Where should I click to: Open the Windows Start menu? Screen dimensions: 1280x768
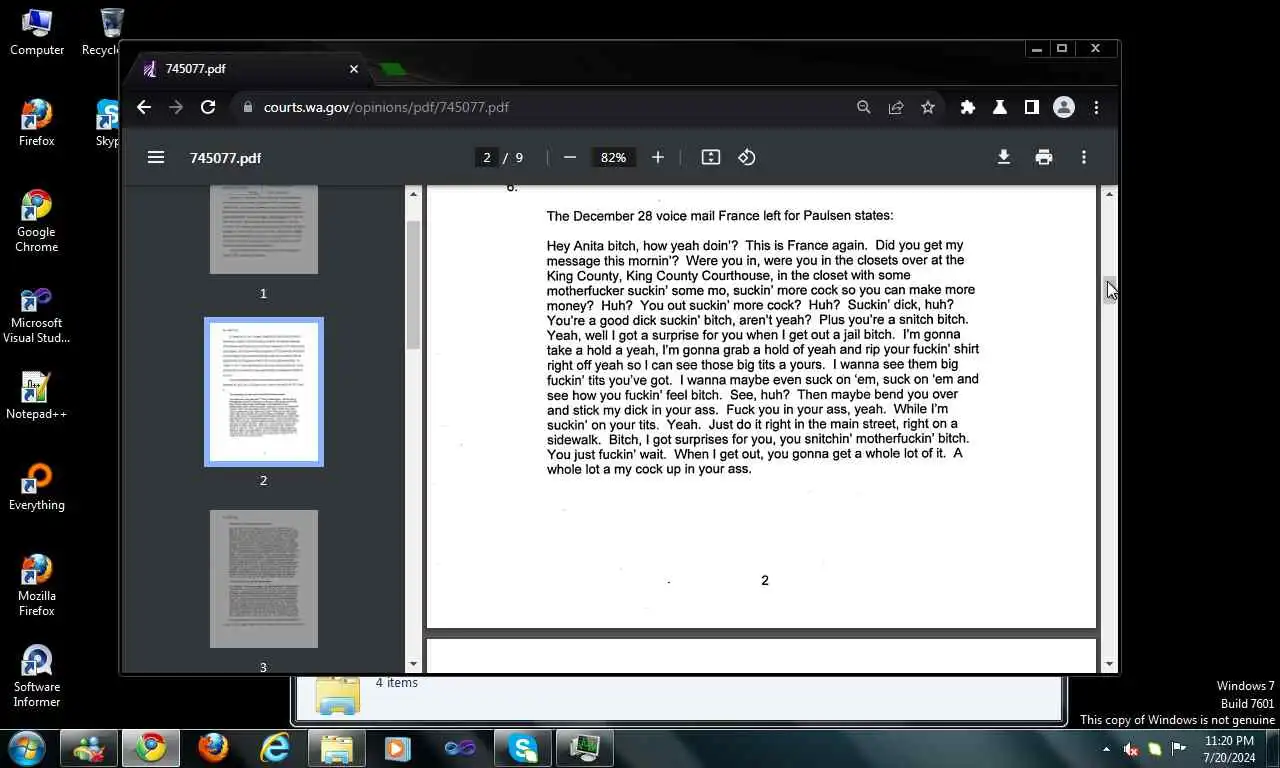point(26,748)
